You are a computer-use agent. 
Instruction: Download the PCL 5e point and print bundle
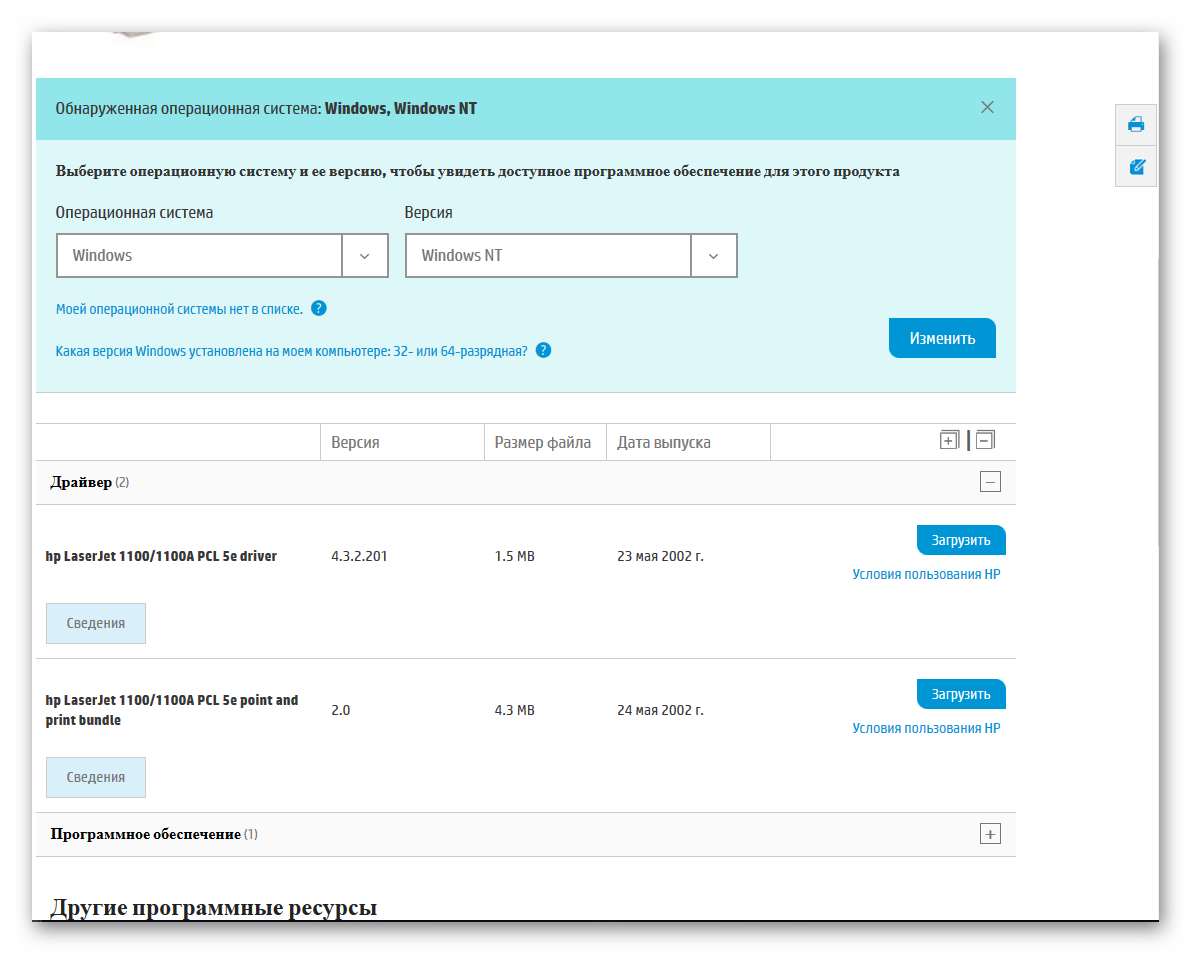point(961,694)
